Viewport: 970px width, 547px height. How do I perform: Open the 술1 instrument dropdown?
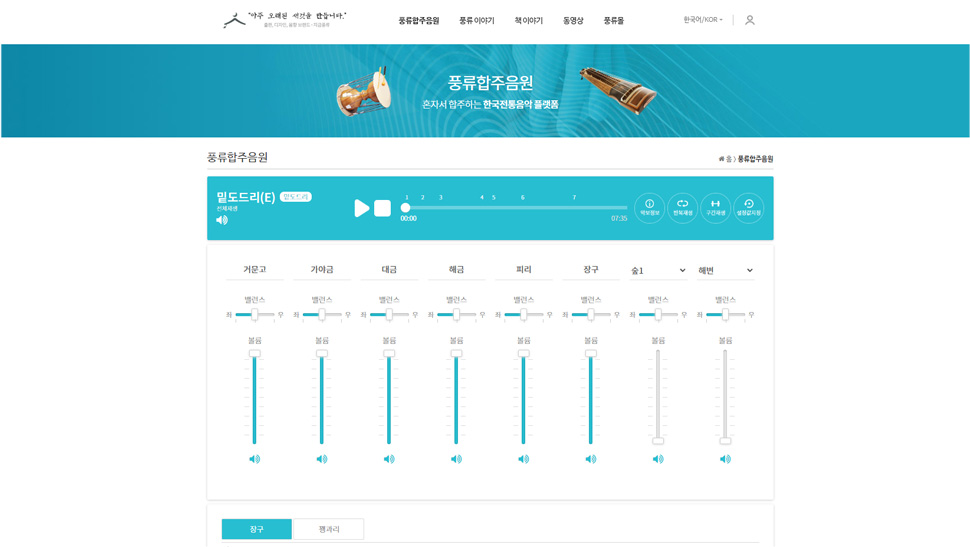(x=658, y=270)
